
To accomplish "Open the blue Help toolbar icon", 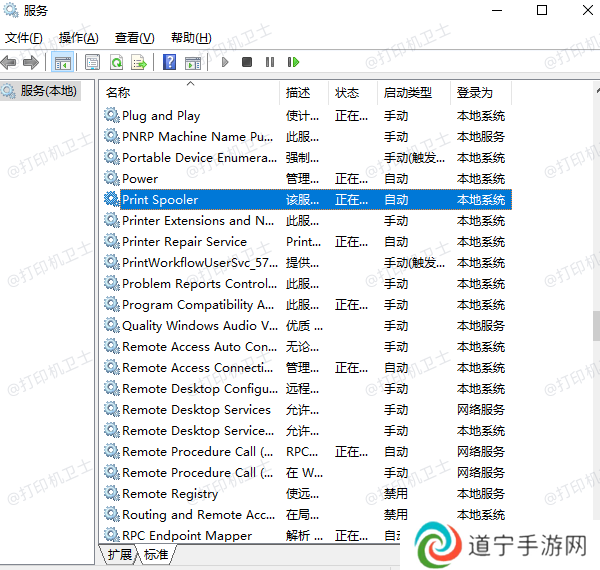I will [169, 62].
